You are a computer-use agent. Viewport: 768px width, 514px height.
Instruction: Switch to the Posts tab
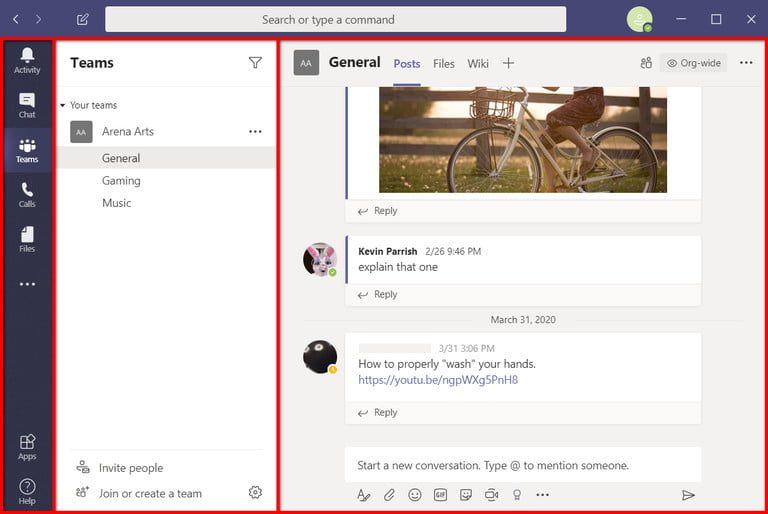click(407, 64)
